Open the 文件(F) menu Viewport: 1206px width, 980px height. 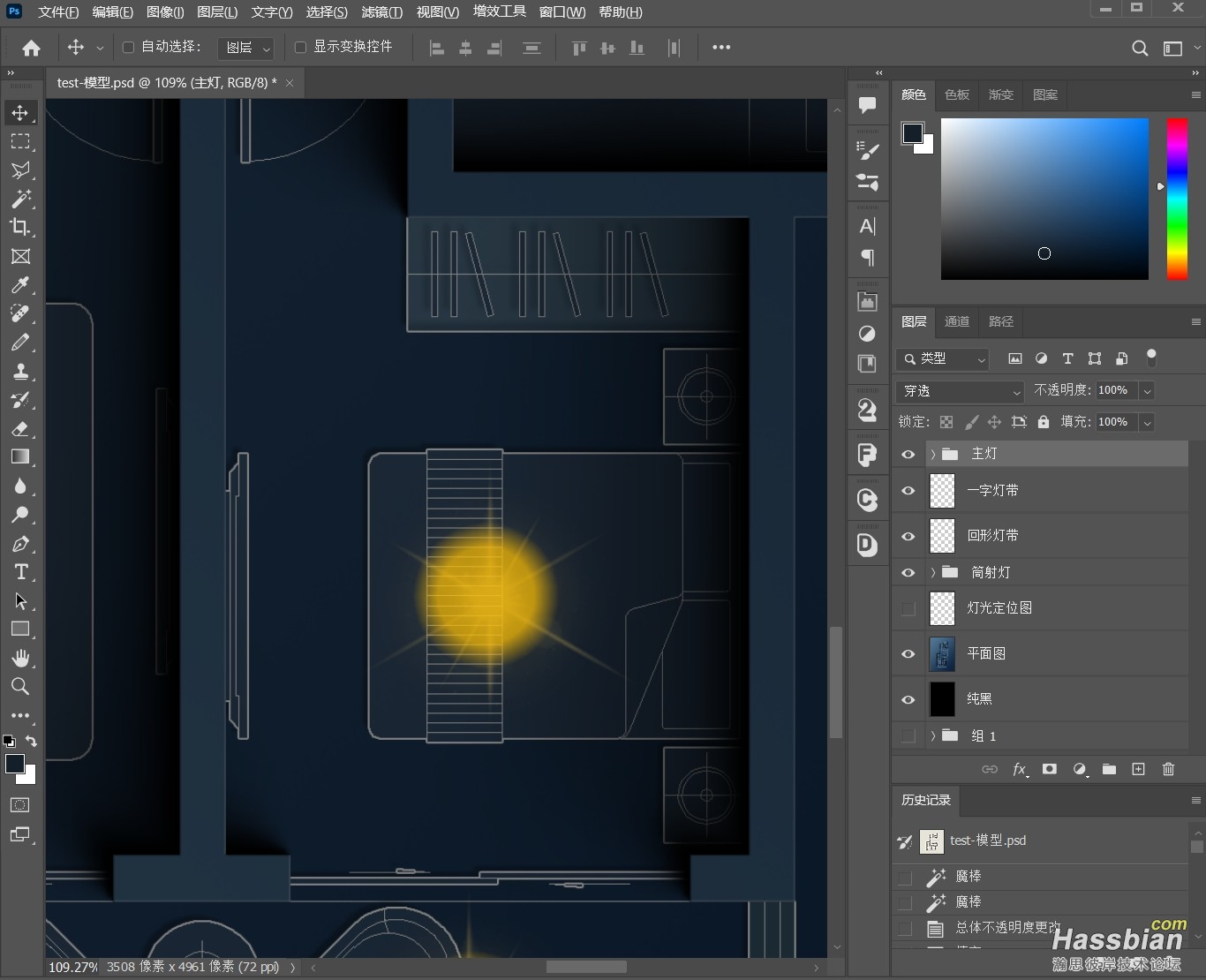[58, 12]
